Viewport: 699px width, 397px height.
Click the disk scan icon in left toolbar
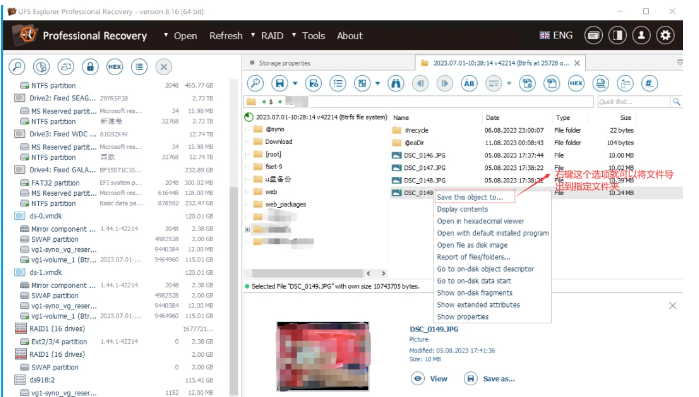pos(41,67)
